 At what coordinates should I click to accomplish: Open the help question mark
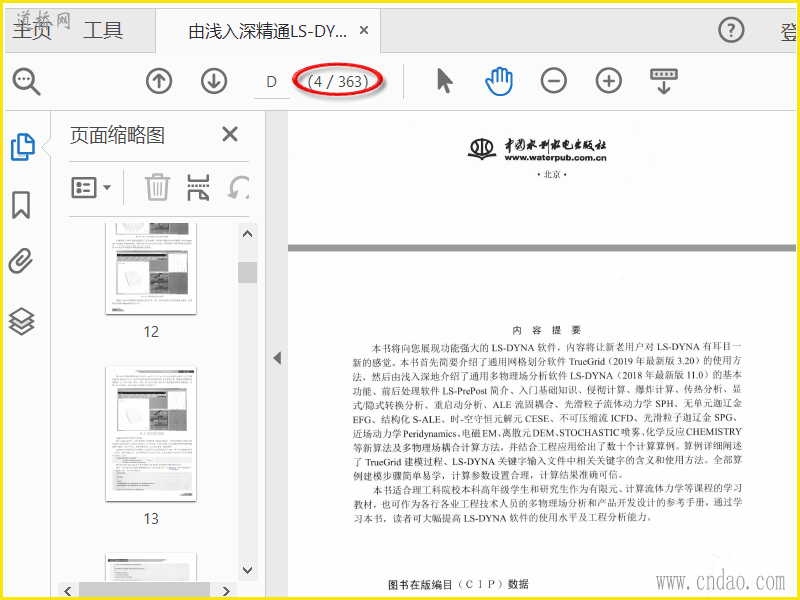click(x=731, y=30)
